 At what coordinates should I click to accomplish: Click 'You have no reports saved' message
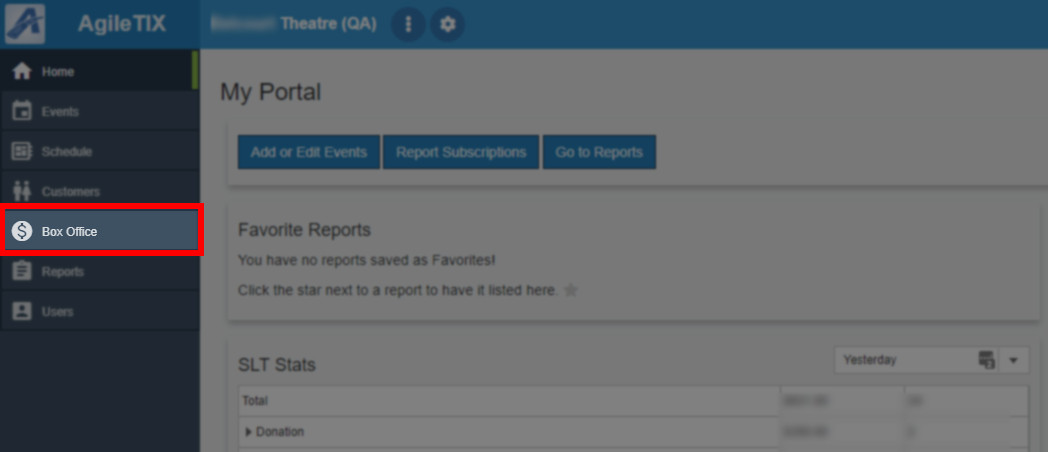coord(367,259)
